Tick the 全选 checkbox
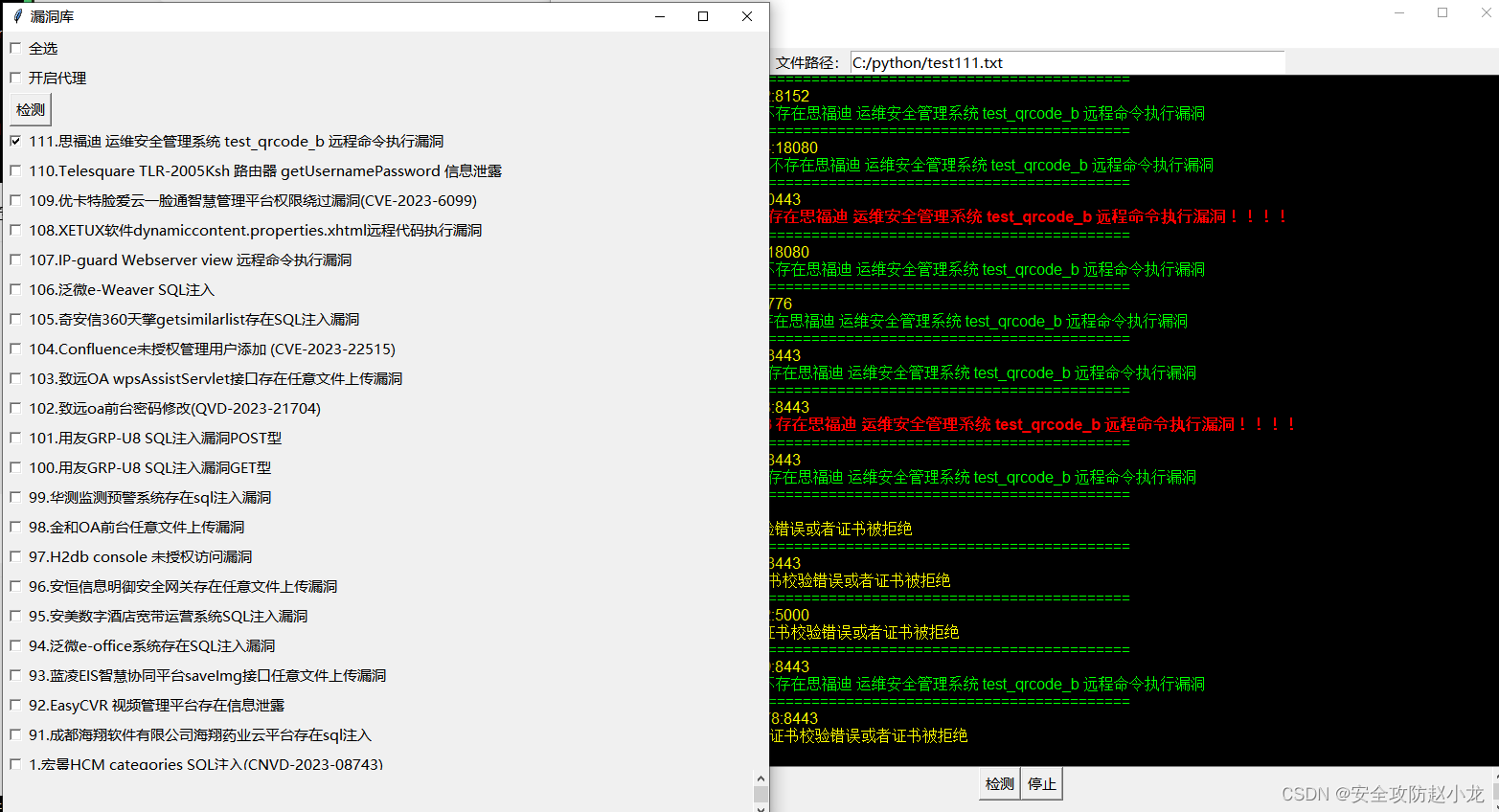 (x=15, y=48)
